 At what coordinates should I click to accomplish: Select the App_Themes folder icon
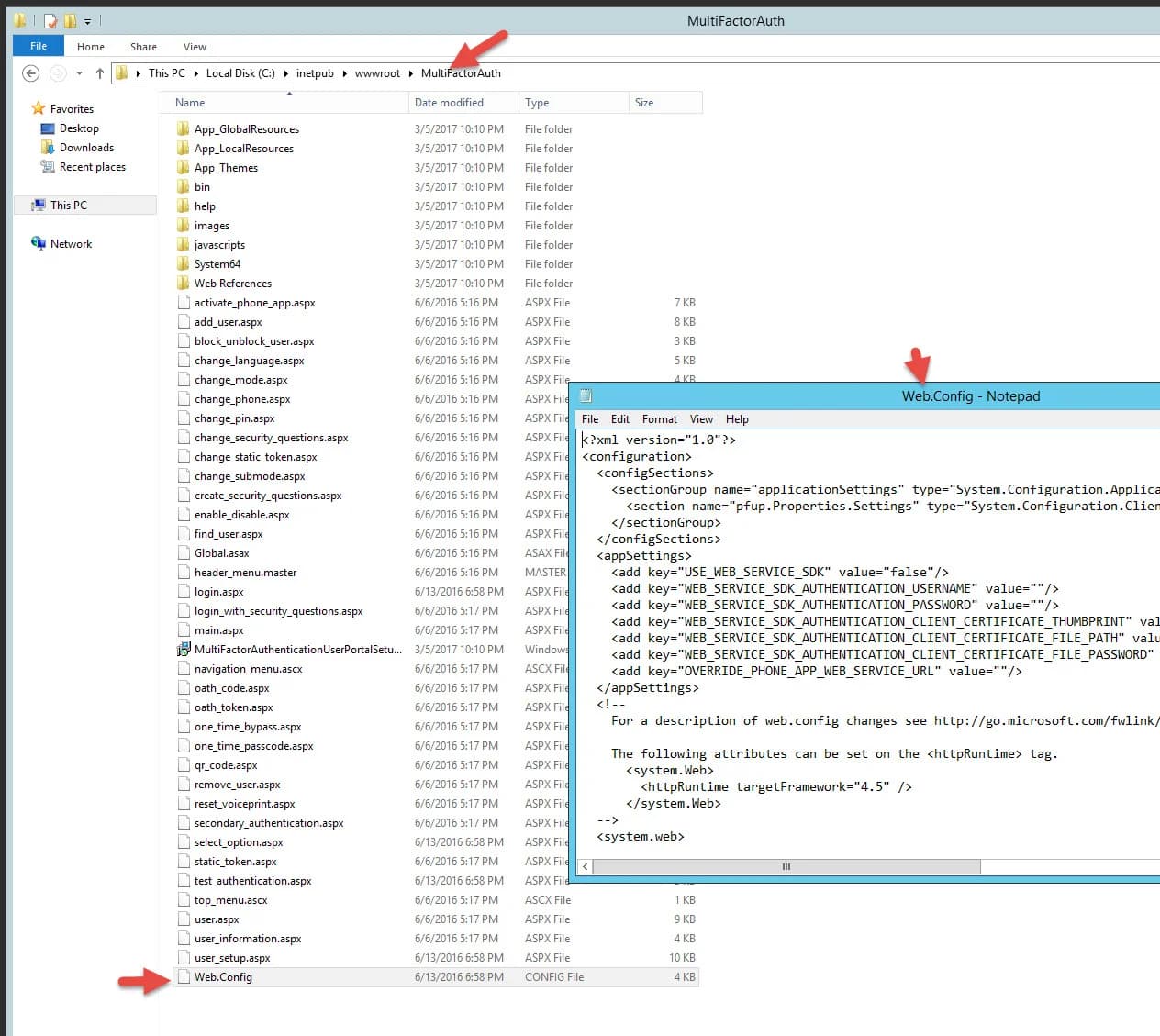(x=184, y=168)
